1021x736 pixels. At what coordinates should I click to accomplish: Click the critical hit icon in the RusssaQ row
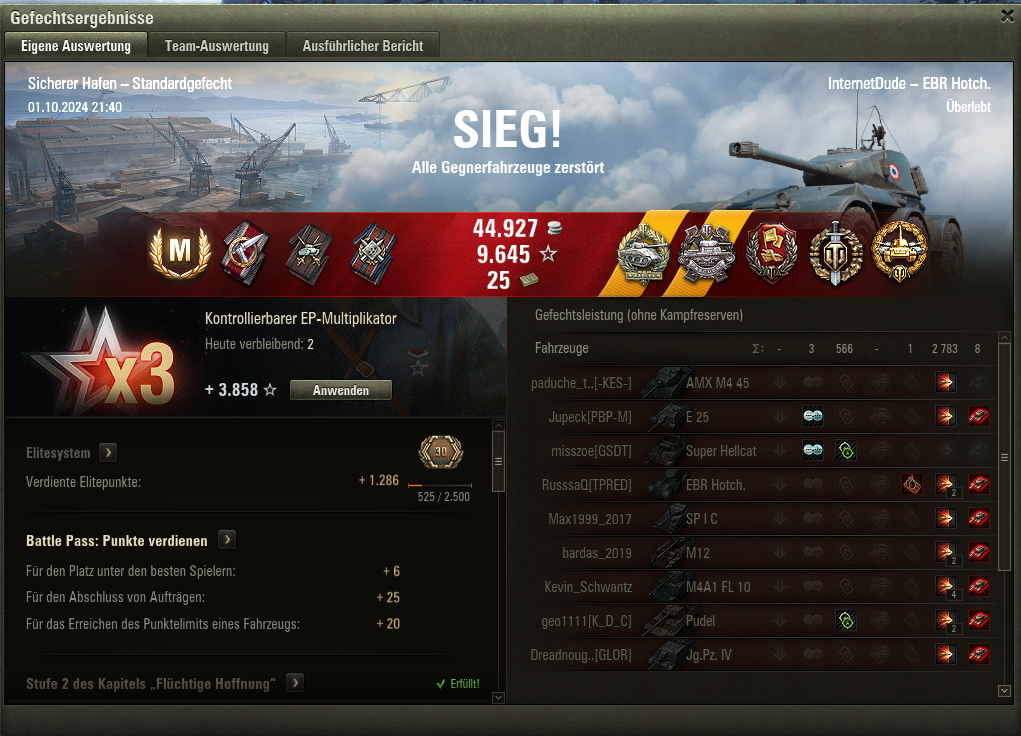coord(912,484)
